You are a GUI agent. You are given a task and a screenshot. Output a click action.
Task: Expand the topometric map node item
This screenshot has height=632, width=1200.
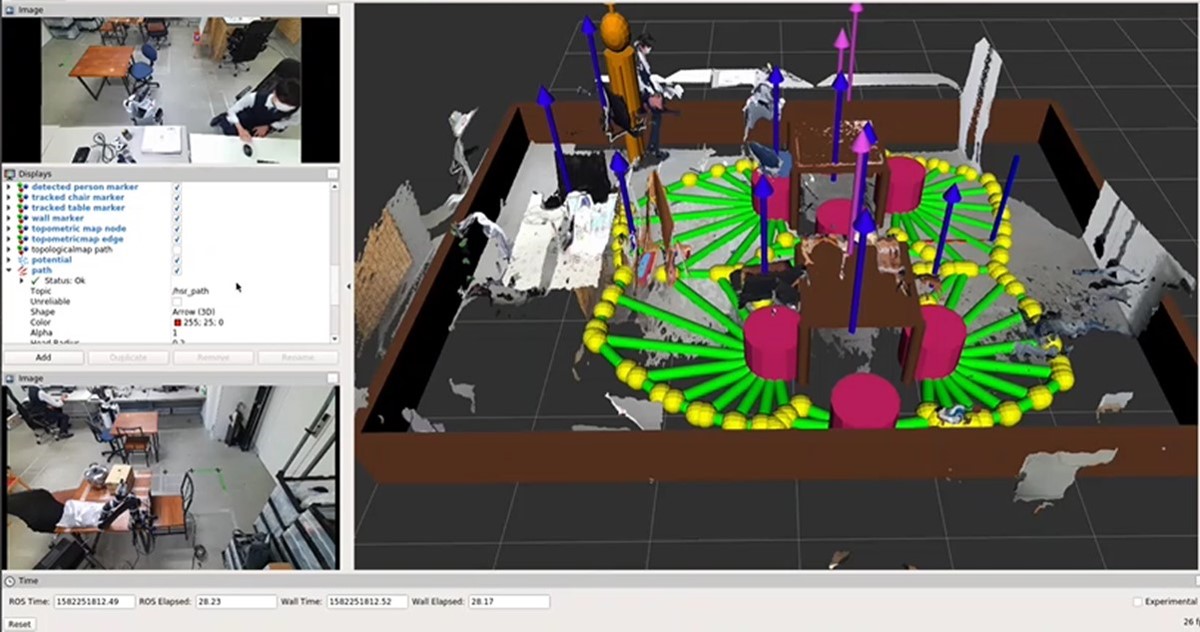pyautogui.click(x=9, y=229)
